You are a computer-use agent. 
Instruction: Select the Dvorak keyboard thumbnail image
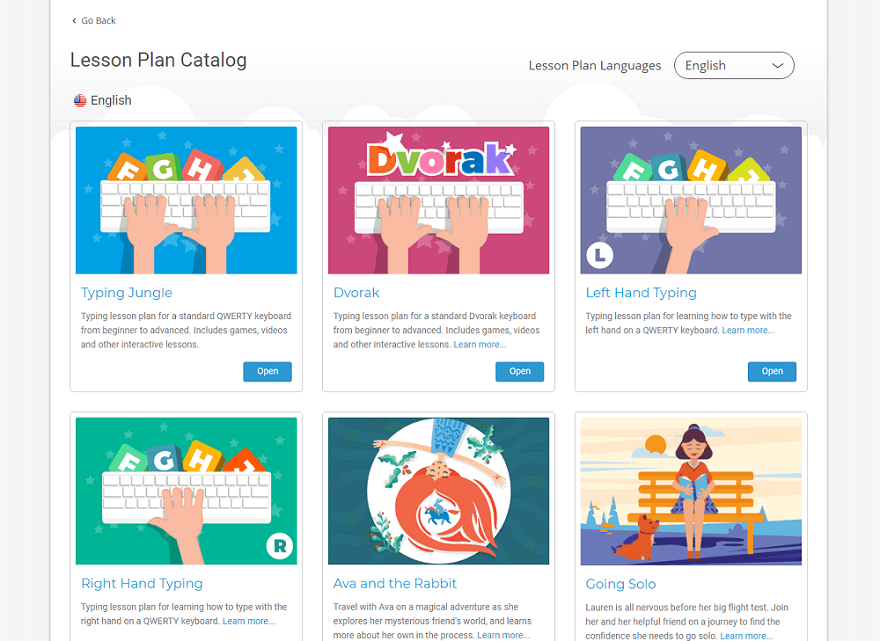point(439,200)
